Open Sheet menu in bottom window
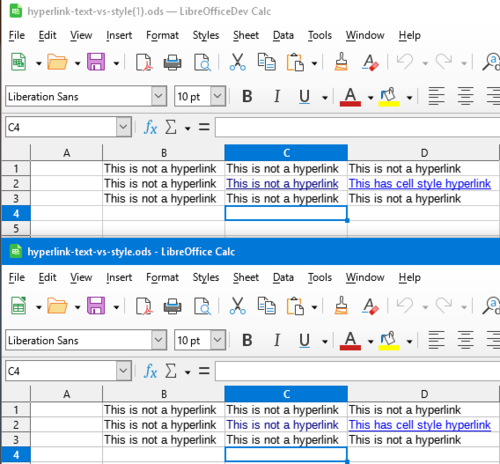500x464 pixels. [246, 277]
